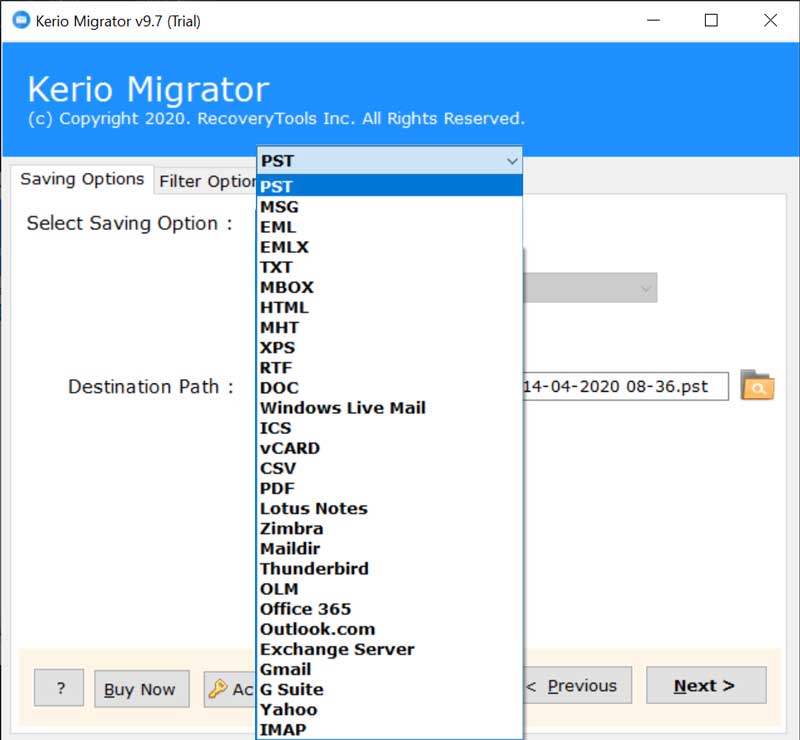Image resolution: width=800 pixels, height=740 pixels.
Task: Maximize the Kerio Migrator window
Action: click(x=711, y=20)
